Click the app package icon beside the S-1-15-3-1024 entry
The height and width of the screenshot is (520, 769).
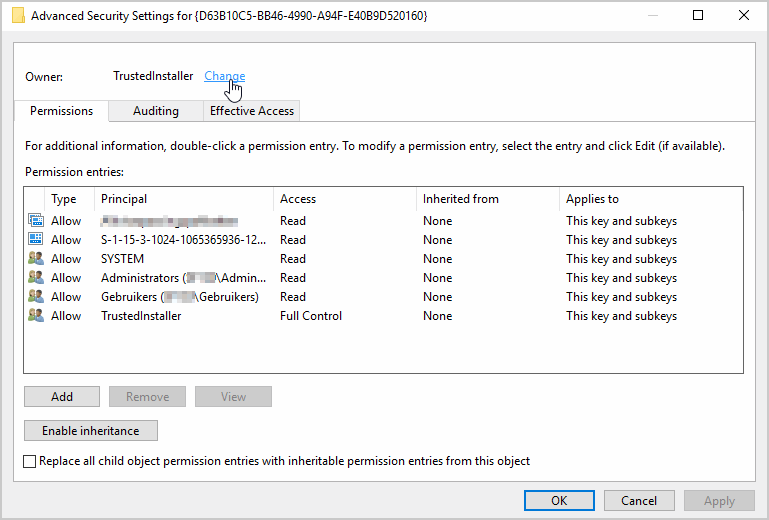(36, 240)
